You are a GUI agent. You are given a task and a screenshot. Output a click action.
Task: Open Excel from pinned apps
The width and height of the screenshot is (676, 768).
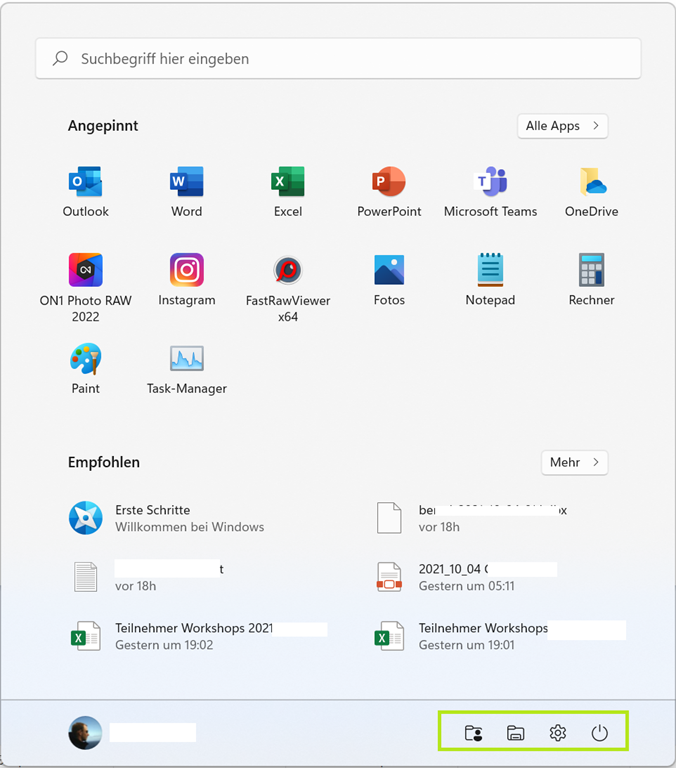pyautogui.click(x=288, y=184)
